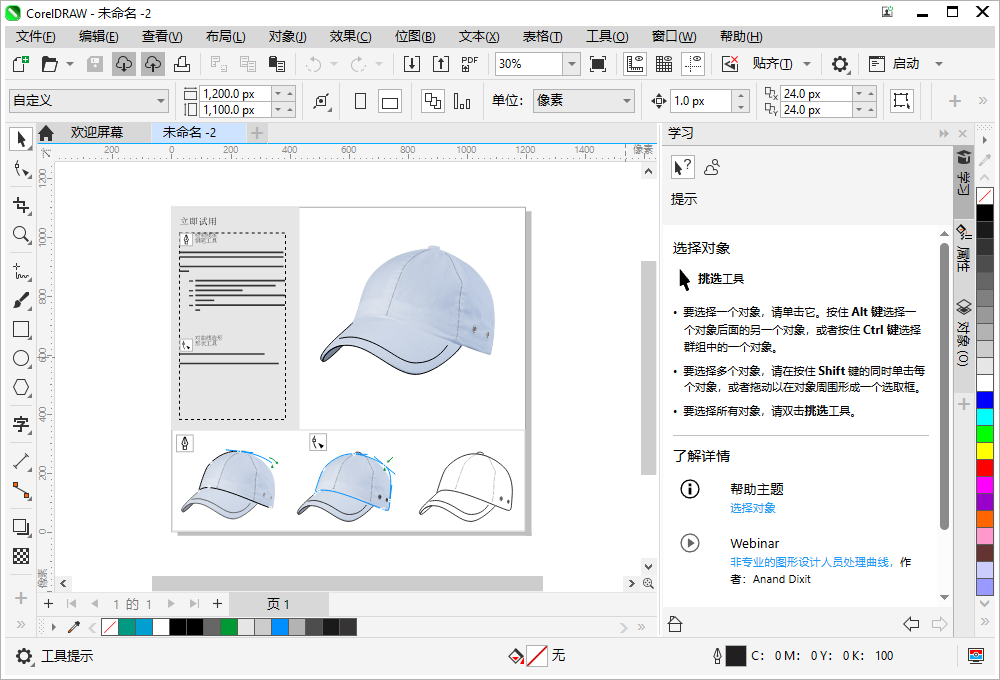Click the Paste icon
Viewport: 1000px width, 680px height.
pos(276,64)
